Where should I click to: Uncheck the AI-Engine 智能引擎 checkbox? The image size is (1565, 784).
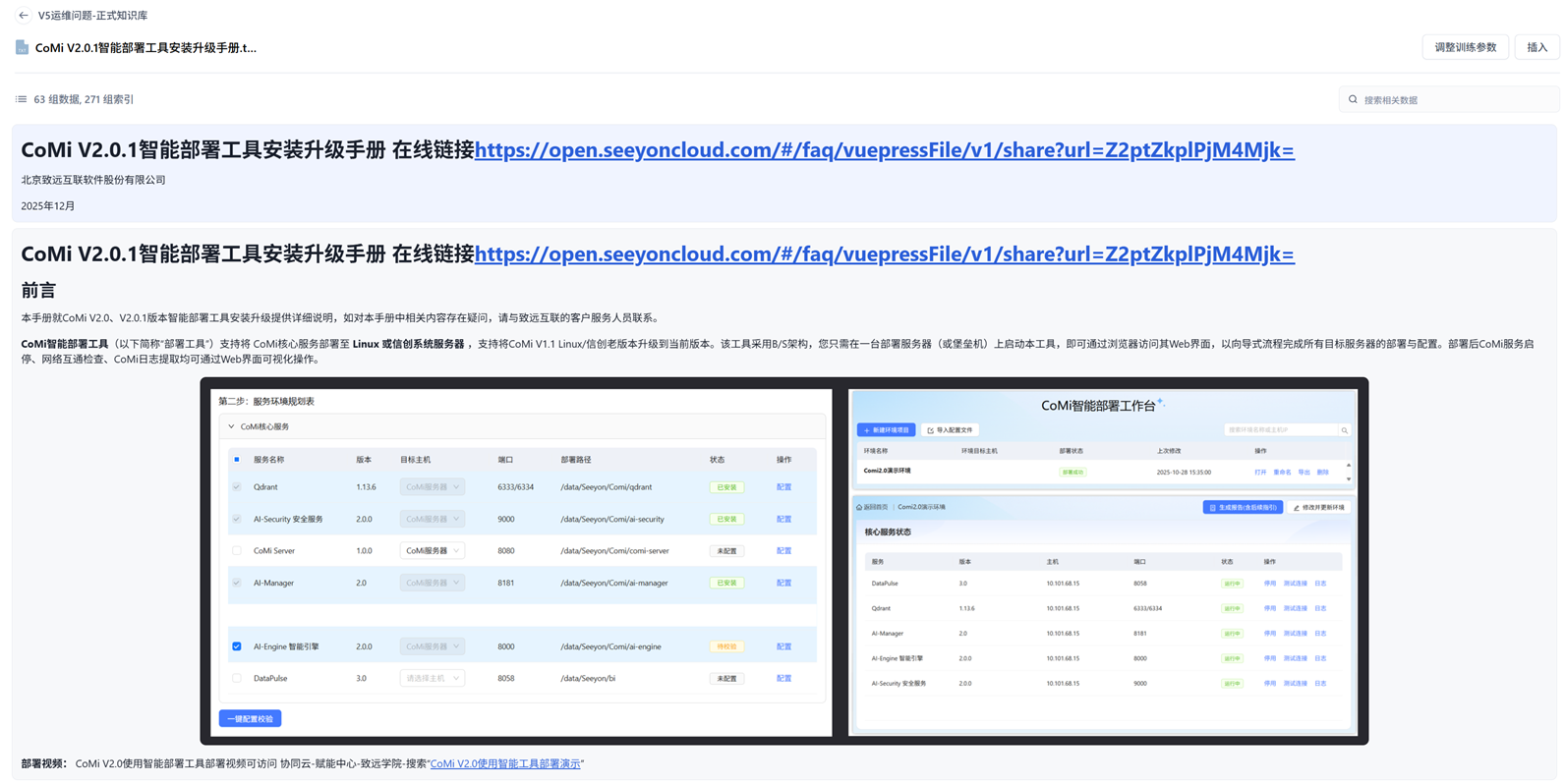237,646
